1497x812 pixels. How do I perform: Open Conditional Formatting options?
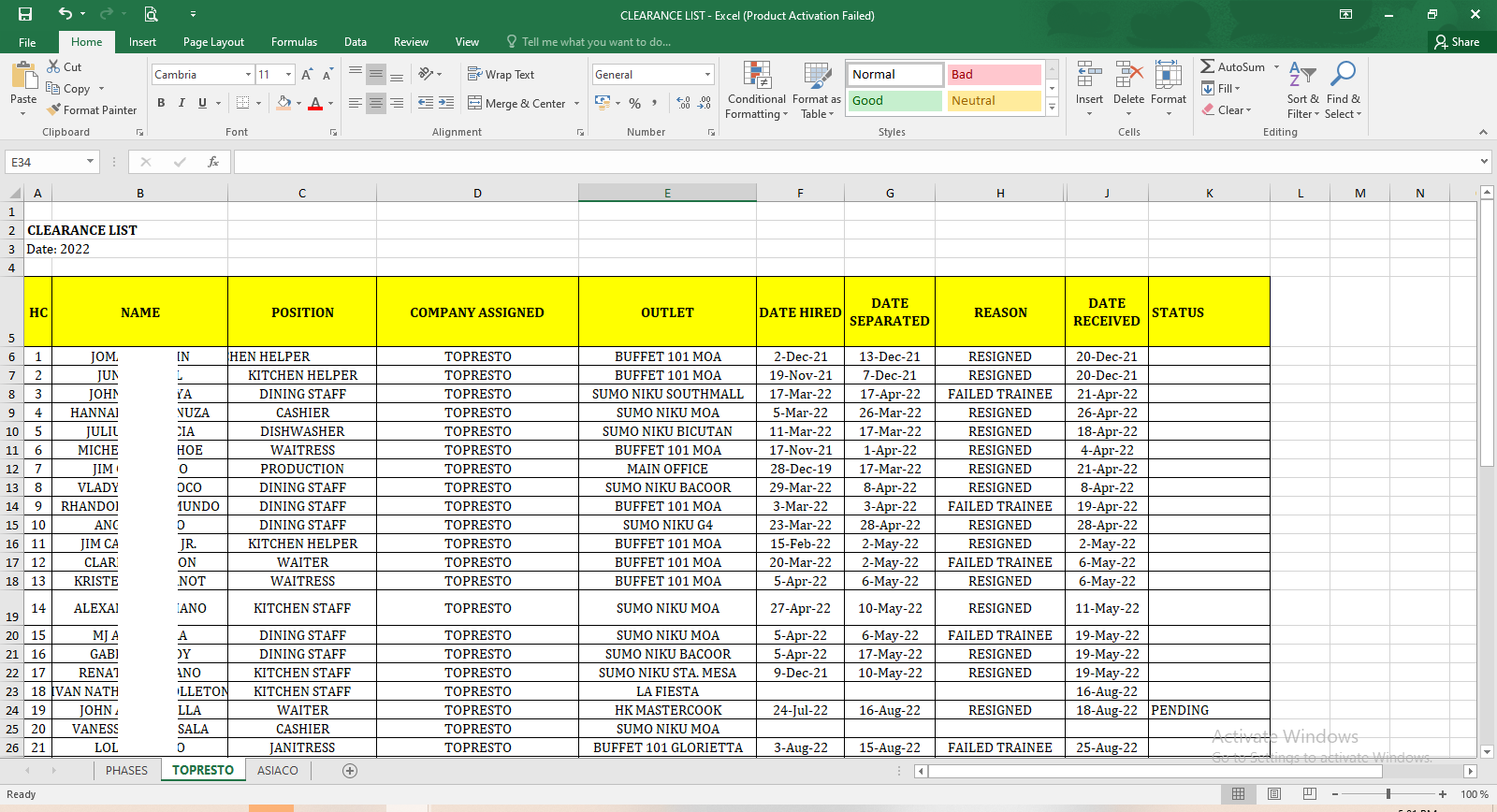pyautogui.click(x=757, y=90)
